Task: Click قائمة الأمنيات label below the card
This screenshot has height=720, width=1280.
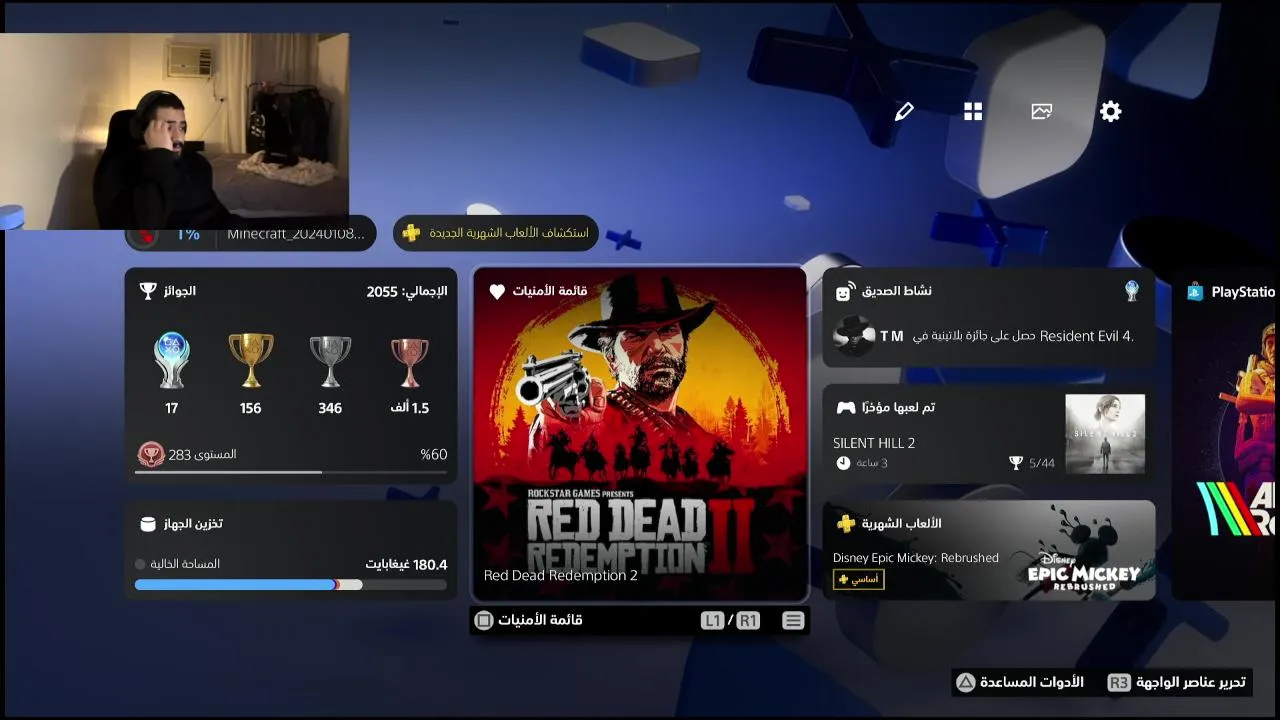Action: coord(540,620)
